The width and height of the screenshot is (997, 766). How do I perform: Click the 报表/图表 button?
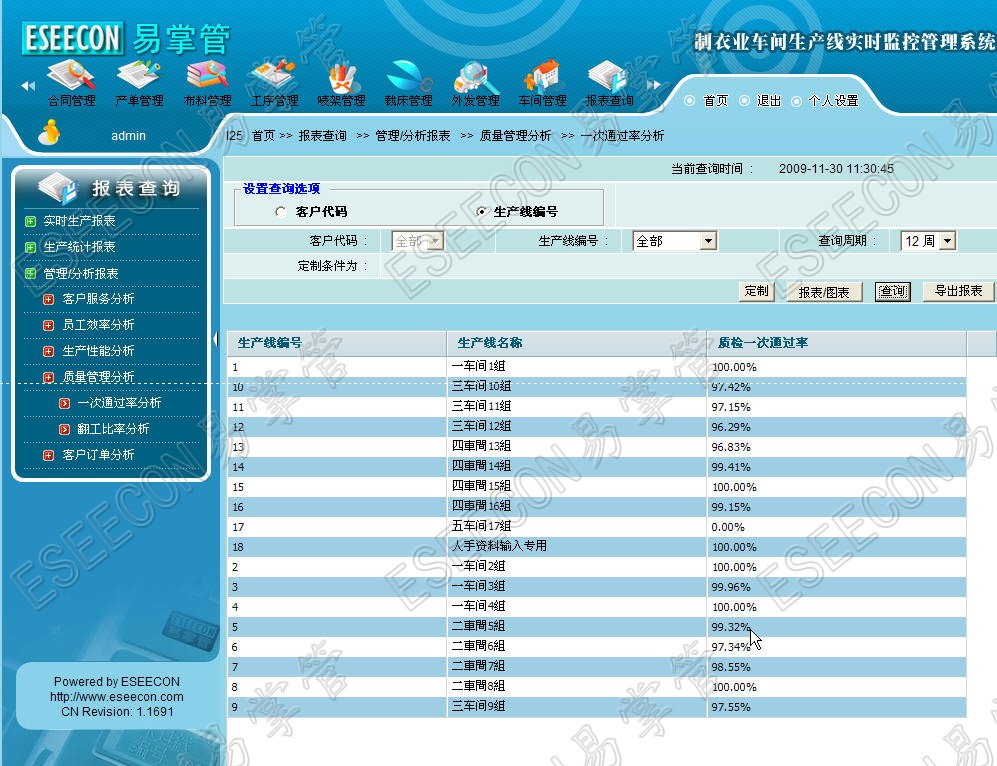point(824,292)
